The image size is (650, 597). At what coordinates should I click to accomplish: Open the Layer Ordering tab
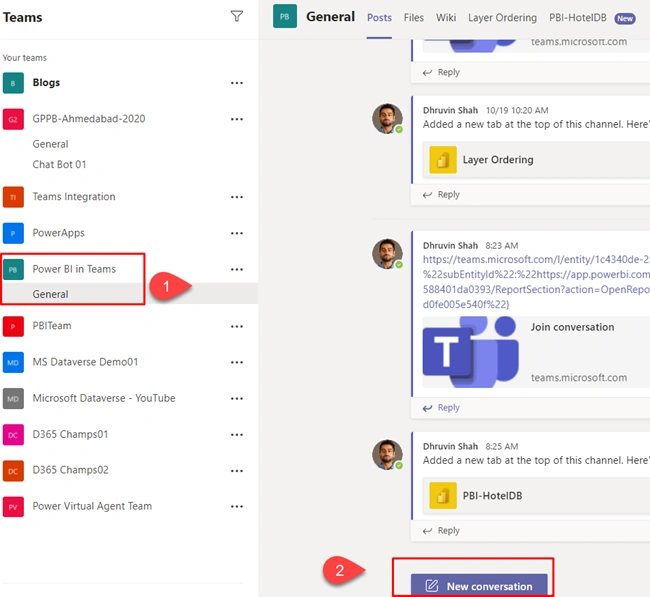pyautogui.click(x=502, y=17)
